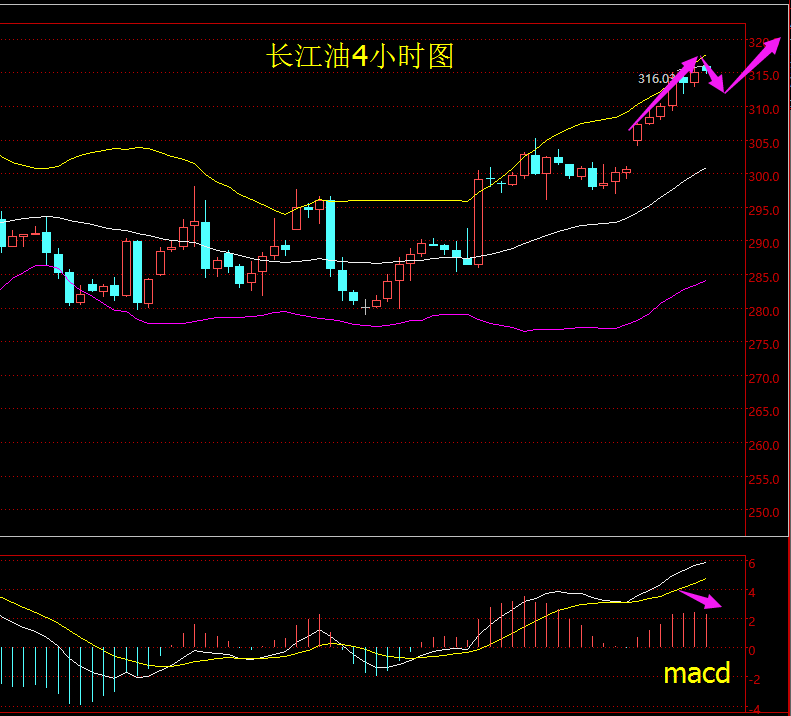The height and width of the screenshot is (716, 791).
Task: Select the 300.0 price axis label
Action: (x=765, y=177)
